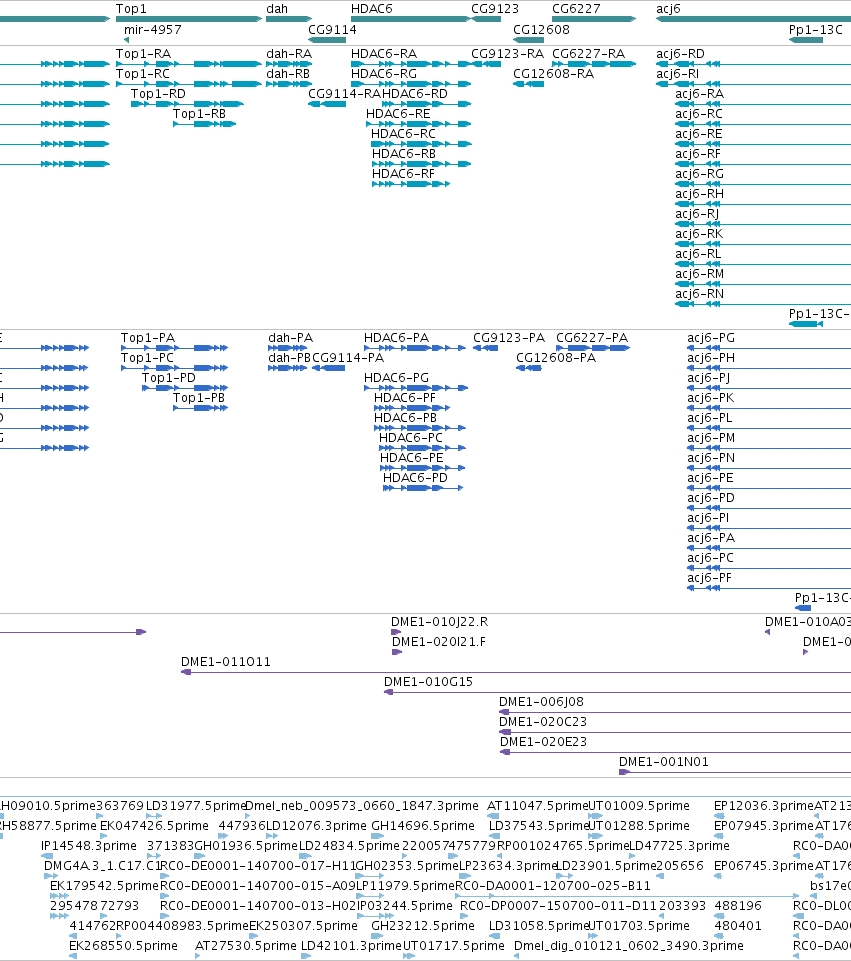Screen dimensions: 851x961
Task: Click the mir-4957 gene label
Action: point(153,29)
